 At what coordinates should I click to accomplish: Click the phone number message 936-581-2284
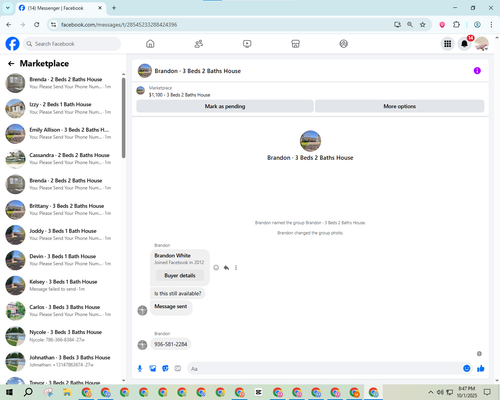[171, 344]
